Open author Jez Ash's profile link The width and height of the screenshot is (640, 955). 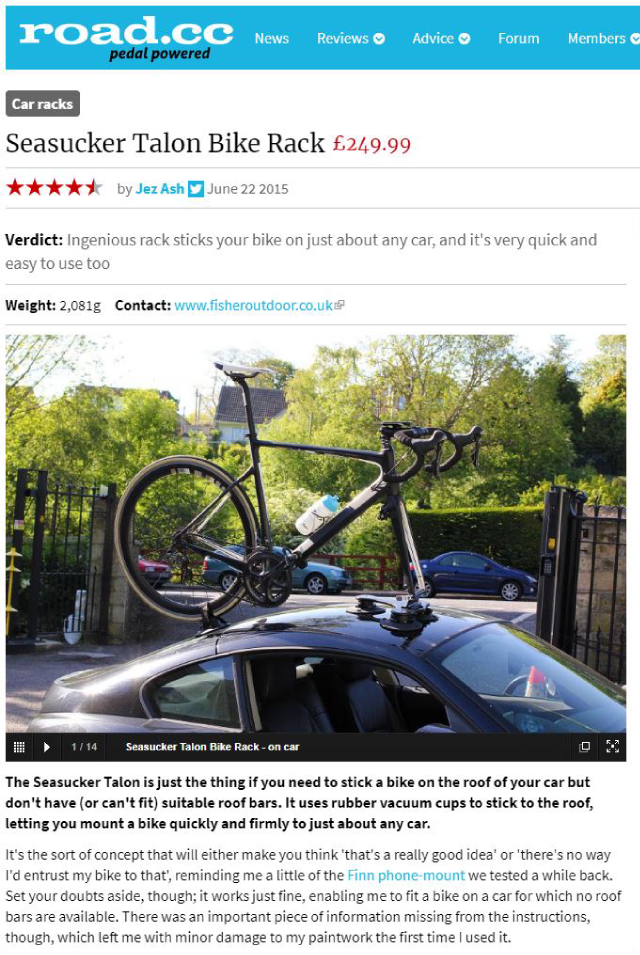(160, 189)
